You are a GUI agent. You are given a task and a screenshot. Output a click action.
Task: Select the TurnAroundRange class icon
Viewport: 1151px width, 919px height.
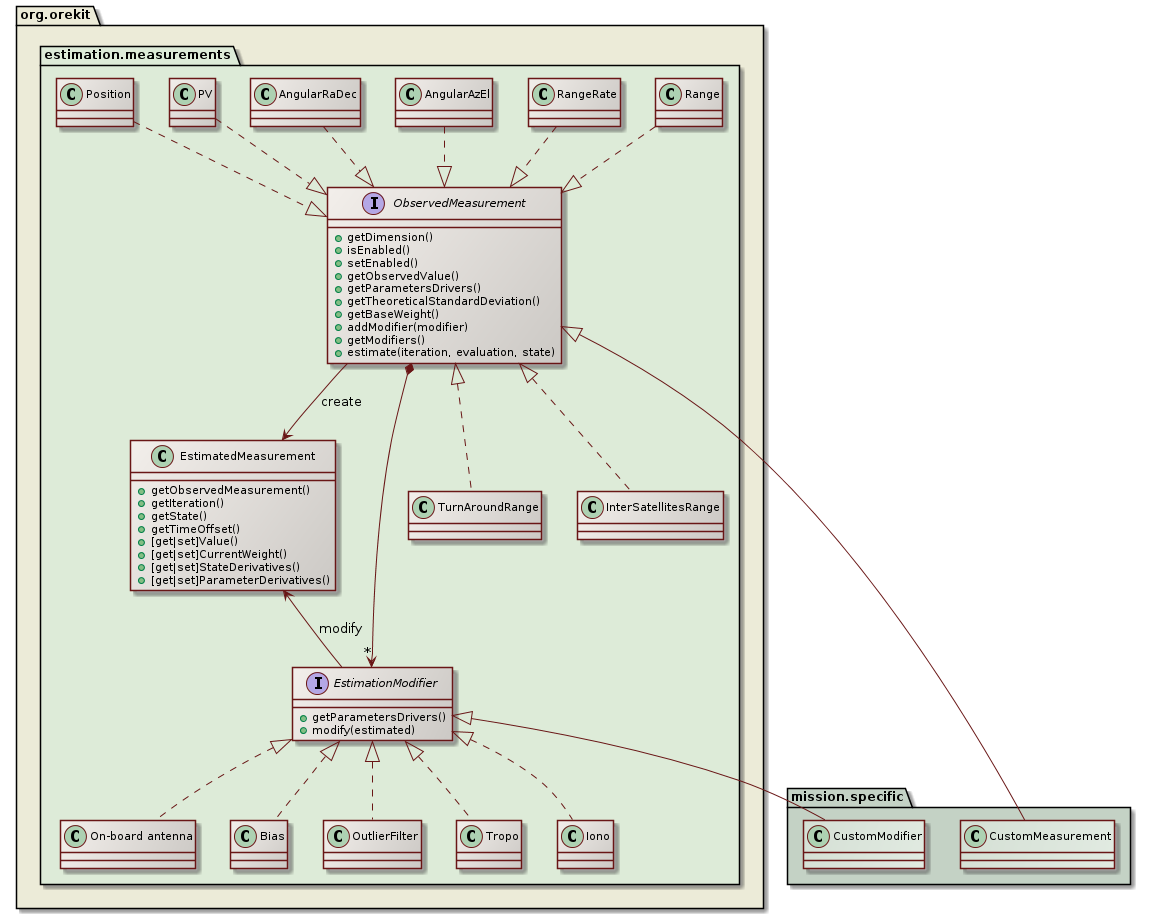click(423, 507)
